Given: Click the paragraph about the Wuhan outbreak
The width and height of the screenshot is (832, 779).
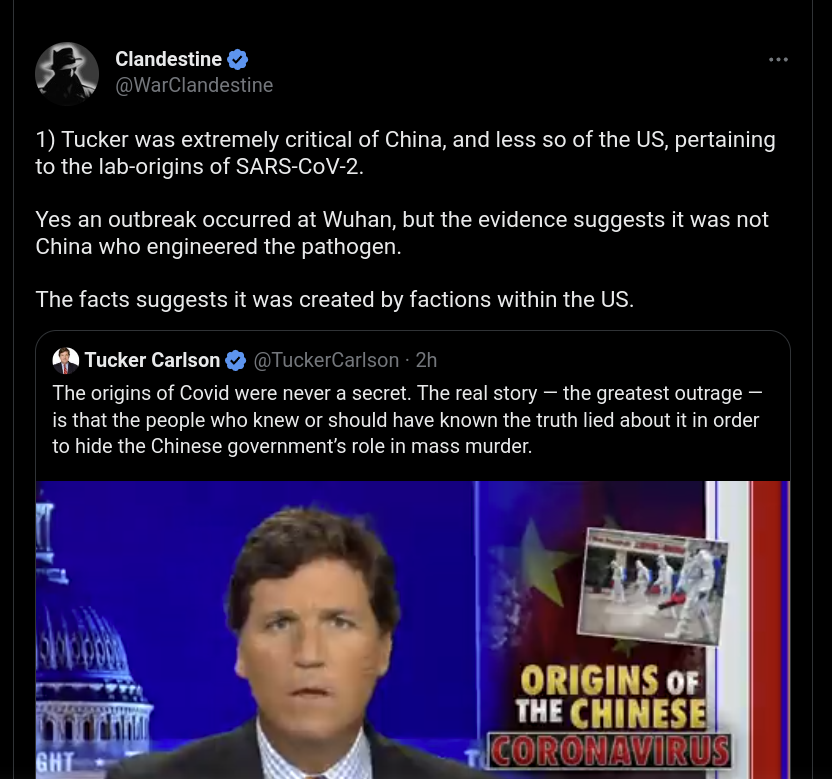Looking at the screenshot, I should coord(402,233).
